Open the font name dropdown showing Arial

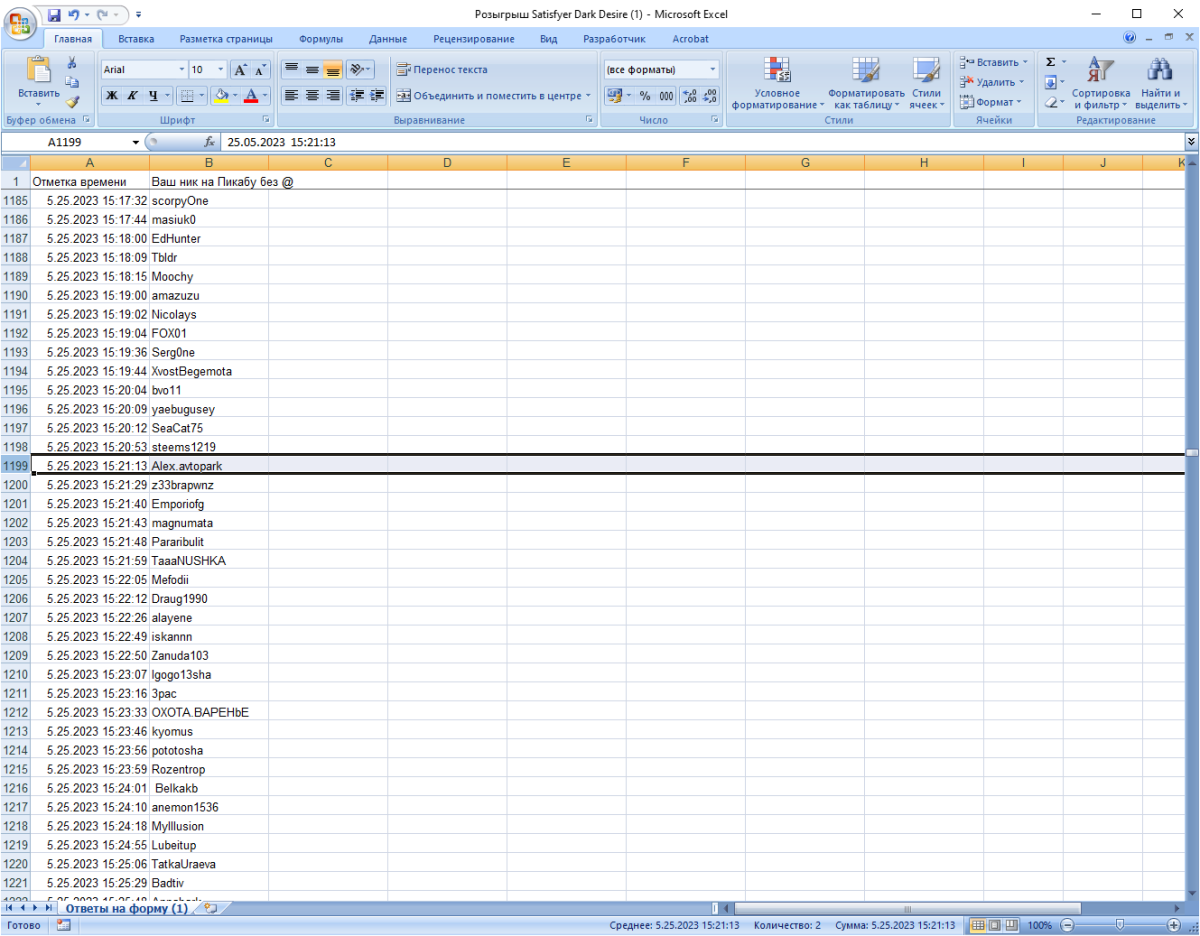[182, 70]
